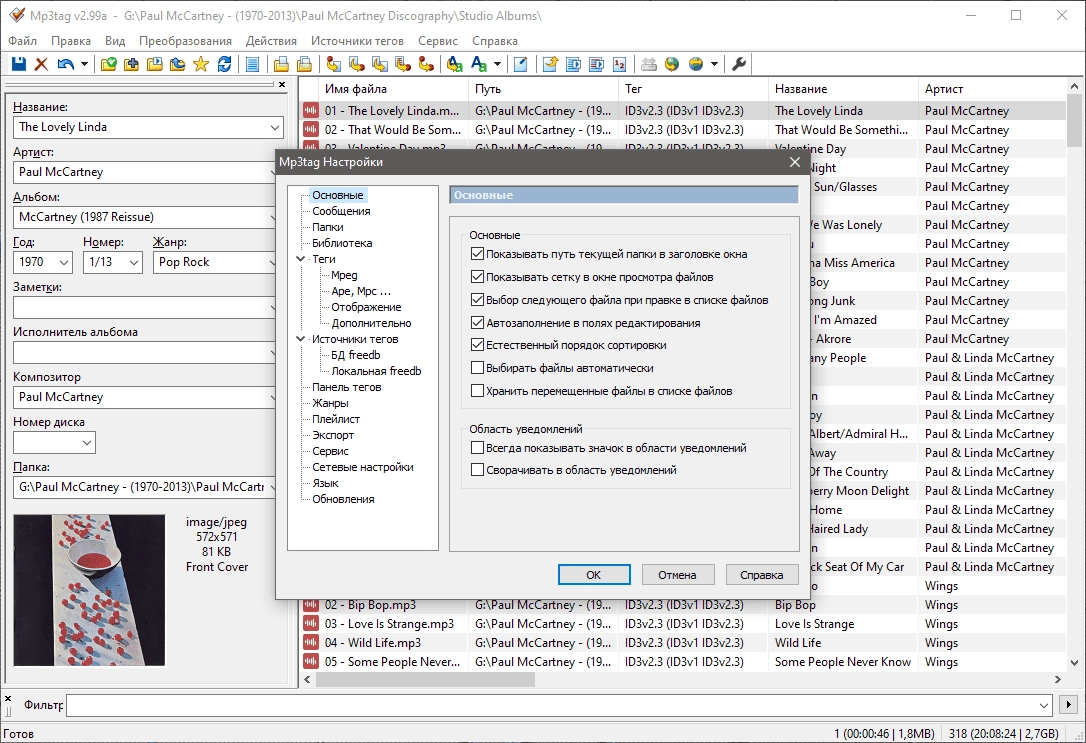Toggle showing current folder path in window title
The height and width of the screenshot is (743, 1086).
pos(477,254)
